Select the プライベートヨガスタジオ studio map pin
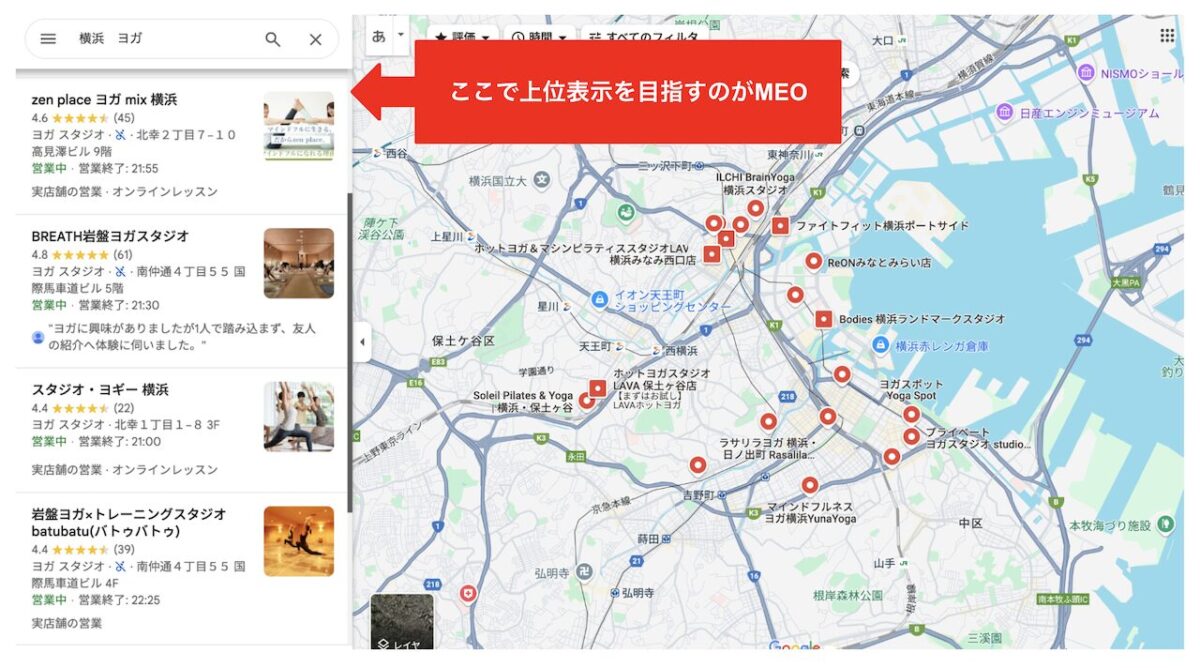The height and width of the screenshot is (668, 1200). 911,436
